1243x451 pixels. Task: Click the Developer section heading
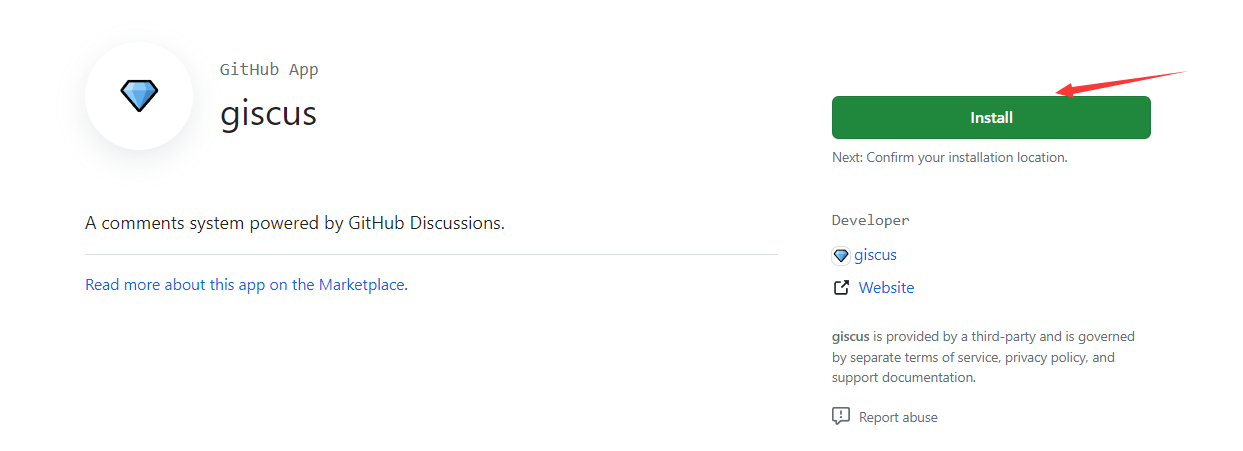(x=870, y=220)
